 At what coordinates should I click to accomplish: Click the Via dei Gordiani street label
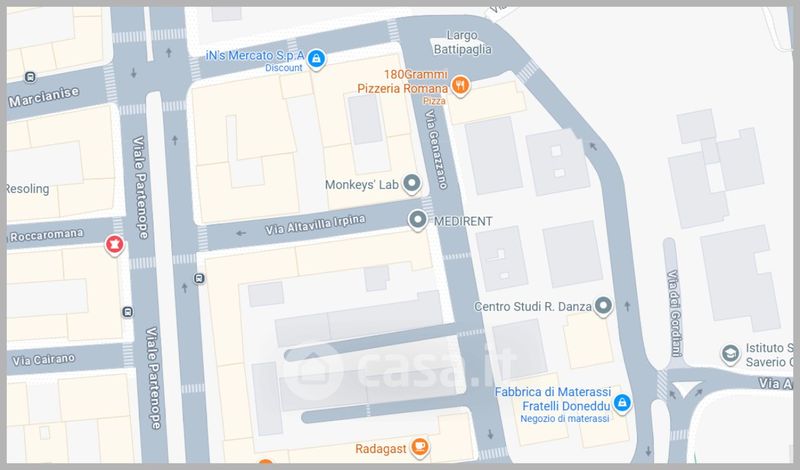674,313
